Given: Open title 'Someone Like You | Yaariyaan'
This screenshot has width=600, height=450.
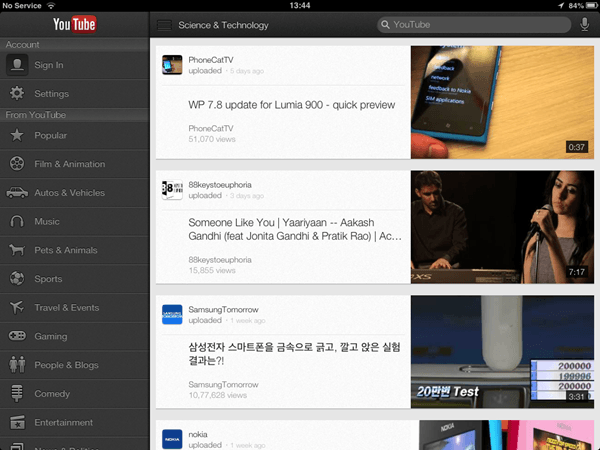Looking at the screenshot, I should point(295,229).
